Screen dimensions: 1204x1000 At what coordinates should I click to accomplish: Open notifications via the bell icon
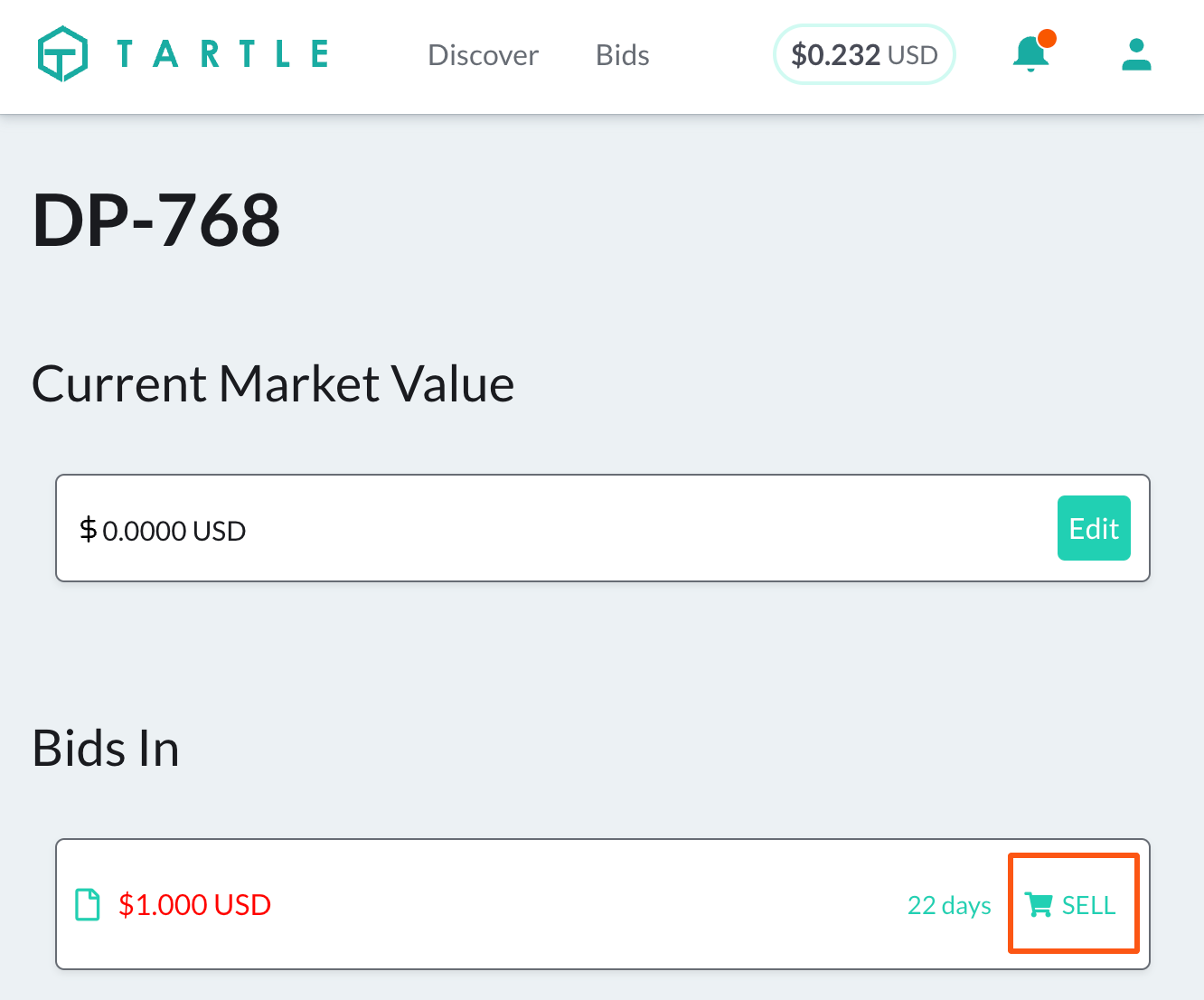coord(1030,55)
